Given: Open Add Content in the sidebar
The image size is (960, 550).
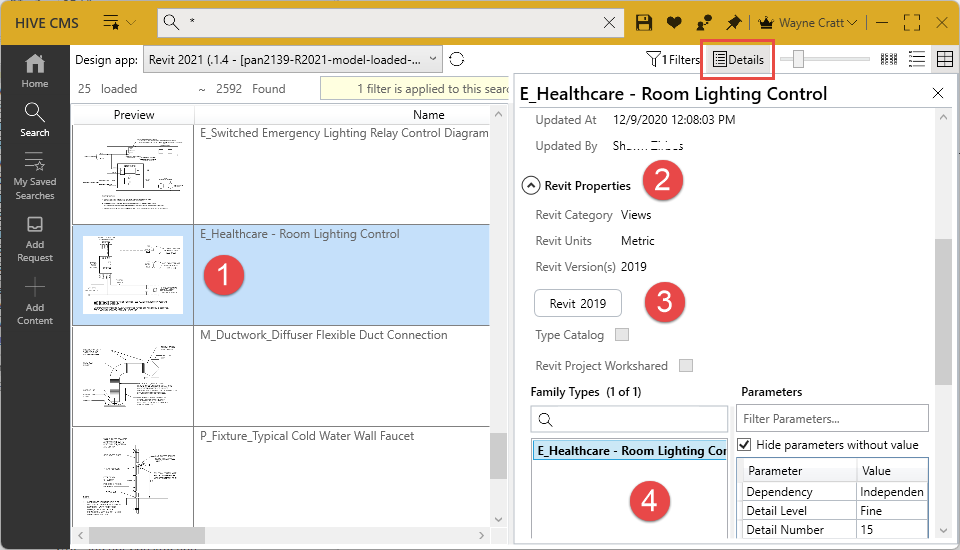Looking at the screenshot, I should (35, 301).
